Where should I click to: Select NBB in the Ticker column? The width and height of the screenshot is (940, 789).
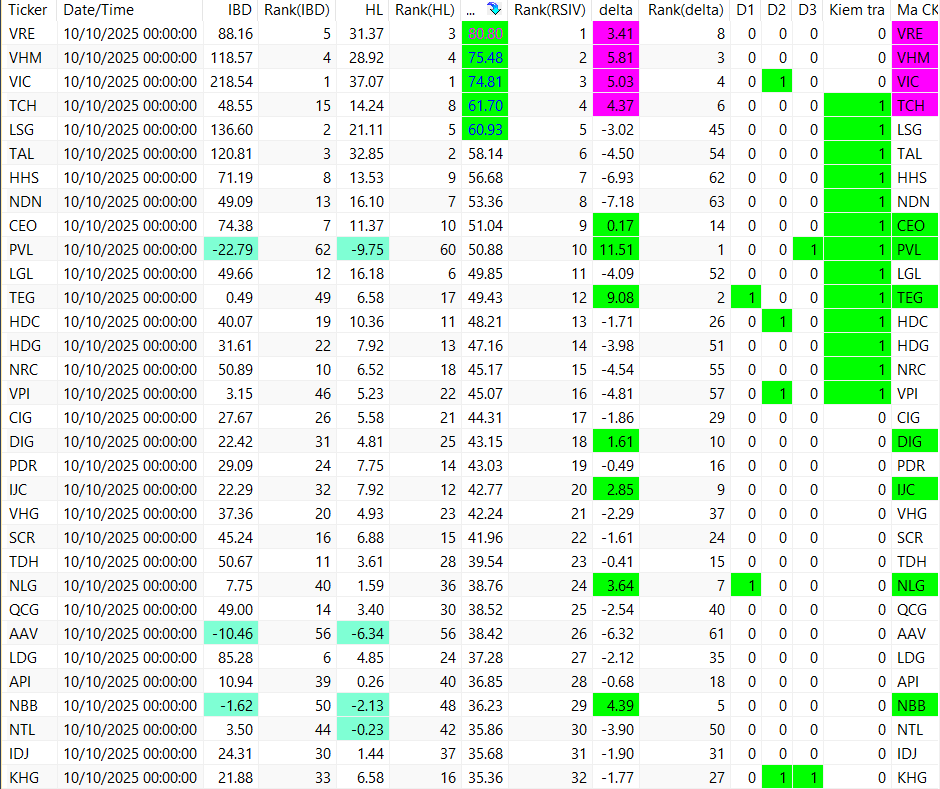point(23,706)
